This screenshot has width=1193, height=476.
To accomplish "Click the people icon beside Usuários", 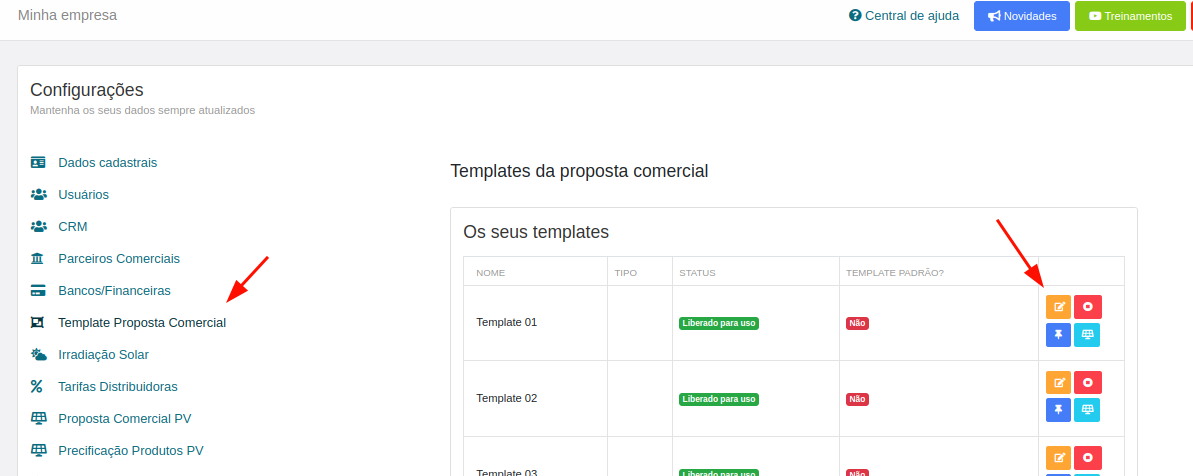I will pos(38,195).
